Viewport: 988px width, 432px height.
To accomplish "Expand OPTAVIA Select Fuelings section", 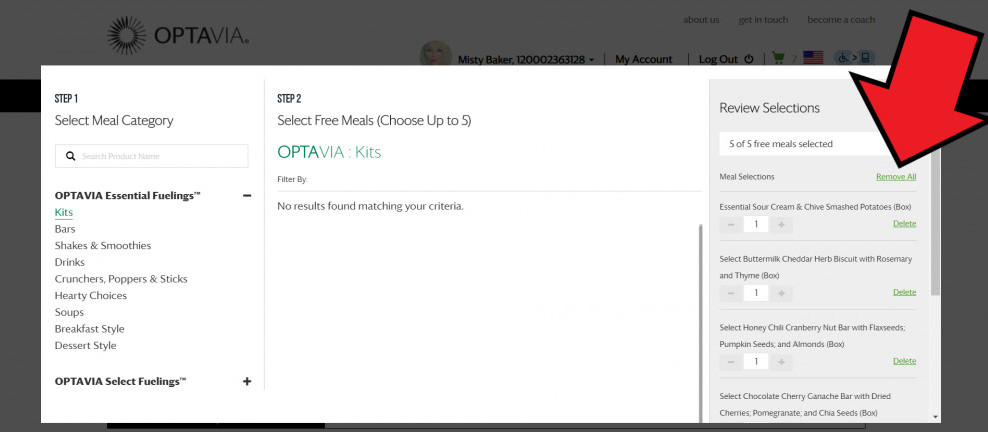I will tap(247, 381).
